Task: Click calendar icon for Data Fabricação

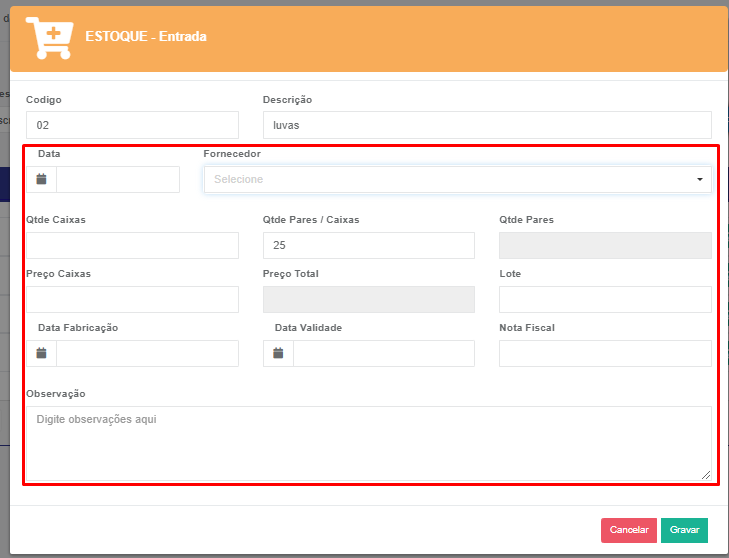Action: pos(42,353)
